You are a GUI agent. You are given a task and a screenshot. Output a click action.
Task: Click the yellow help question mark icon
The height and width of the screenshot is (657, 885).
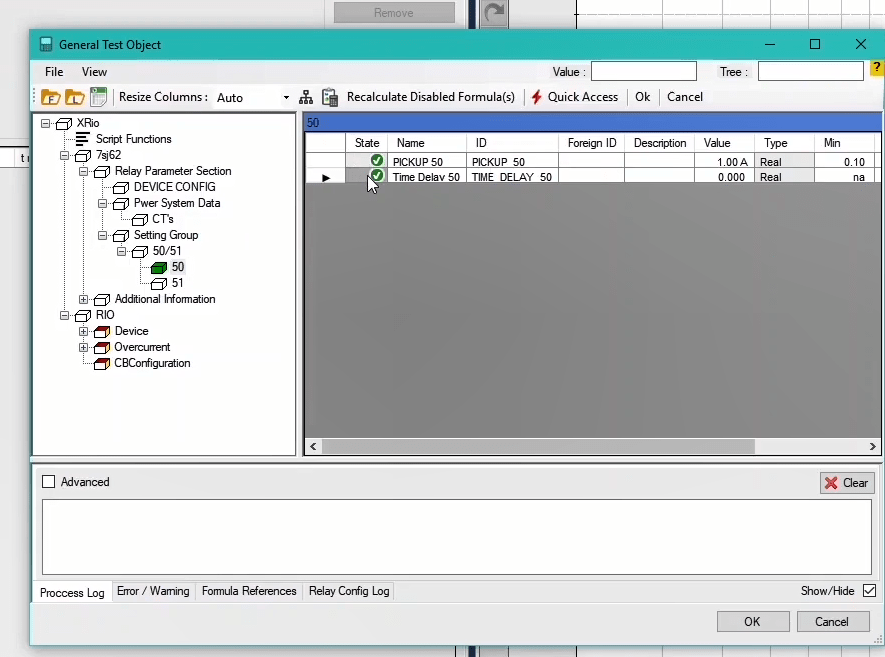876,69
